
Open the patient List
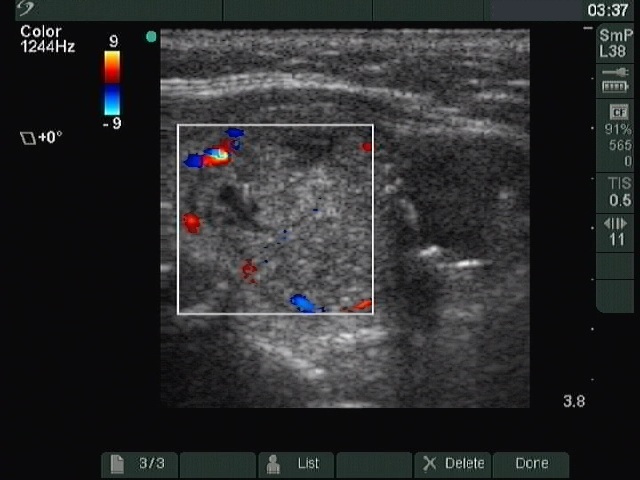point(296,464)
